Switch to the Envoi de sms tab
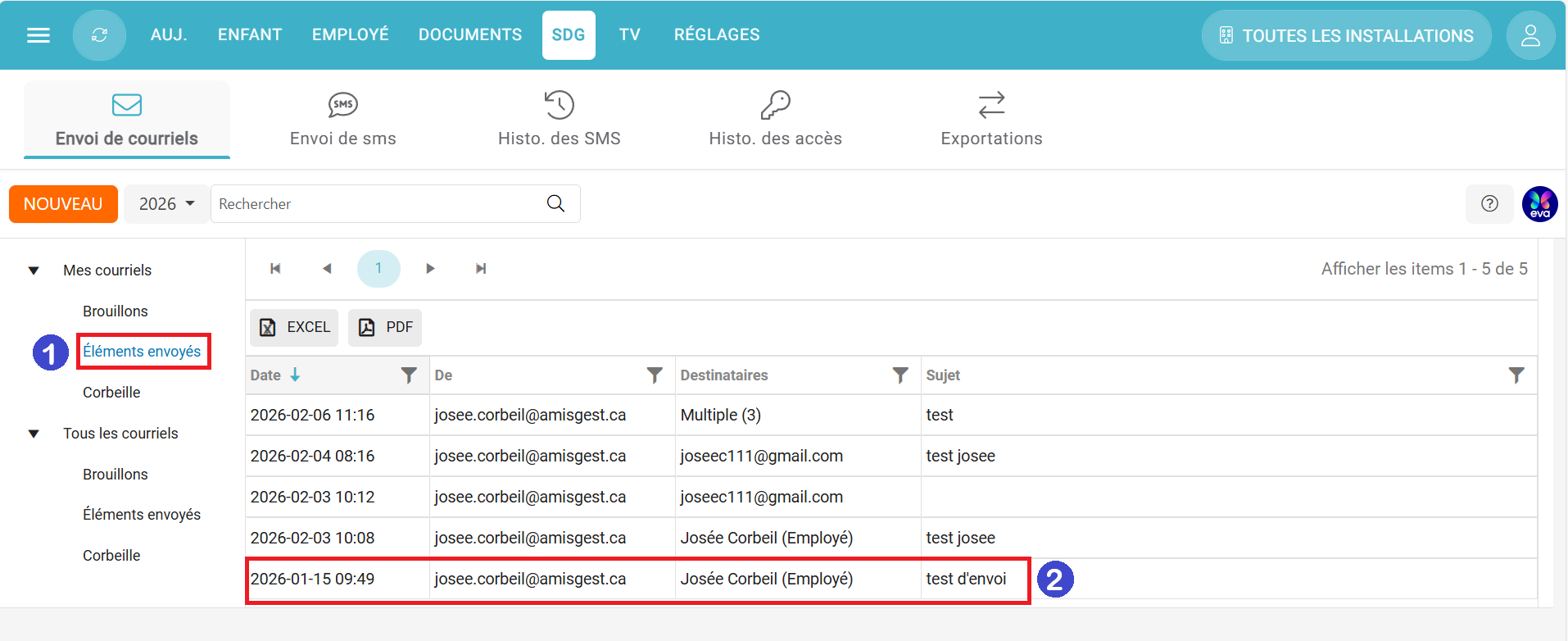 coord(342,120)
